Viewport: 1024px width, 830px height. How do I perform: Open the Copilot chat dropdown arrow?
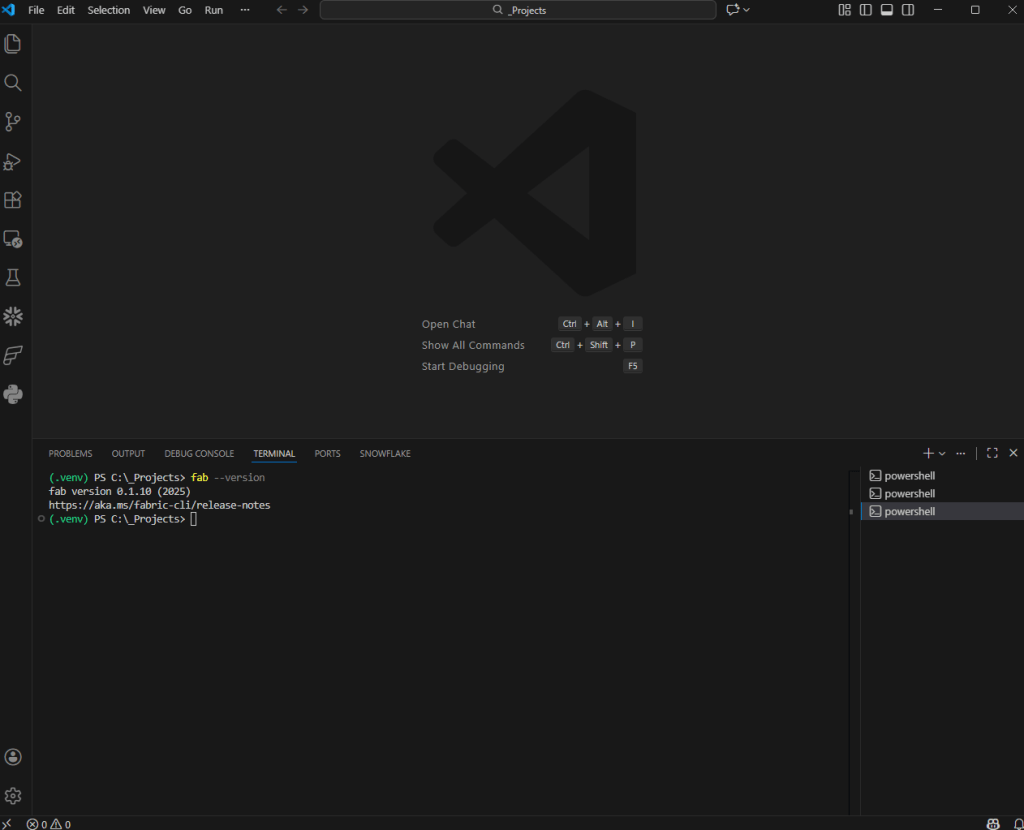coord(747,10)
